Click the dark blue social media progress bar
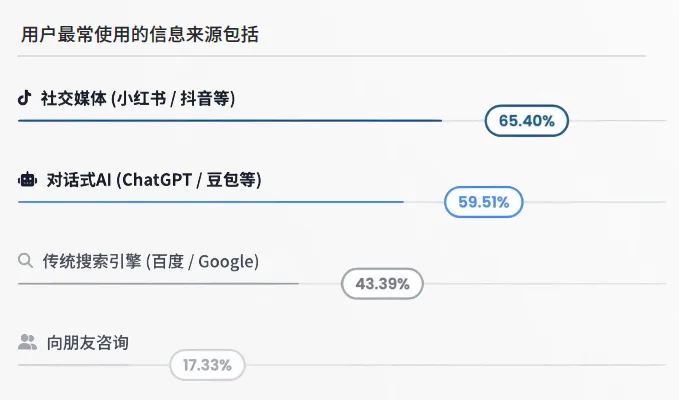Viewport: 679px width, 400px height. coord(230,121)
